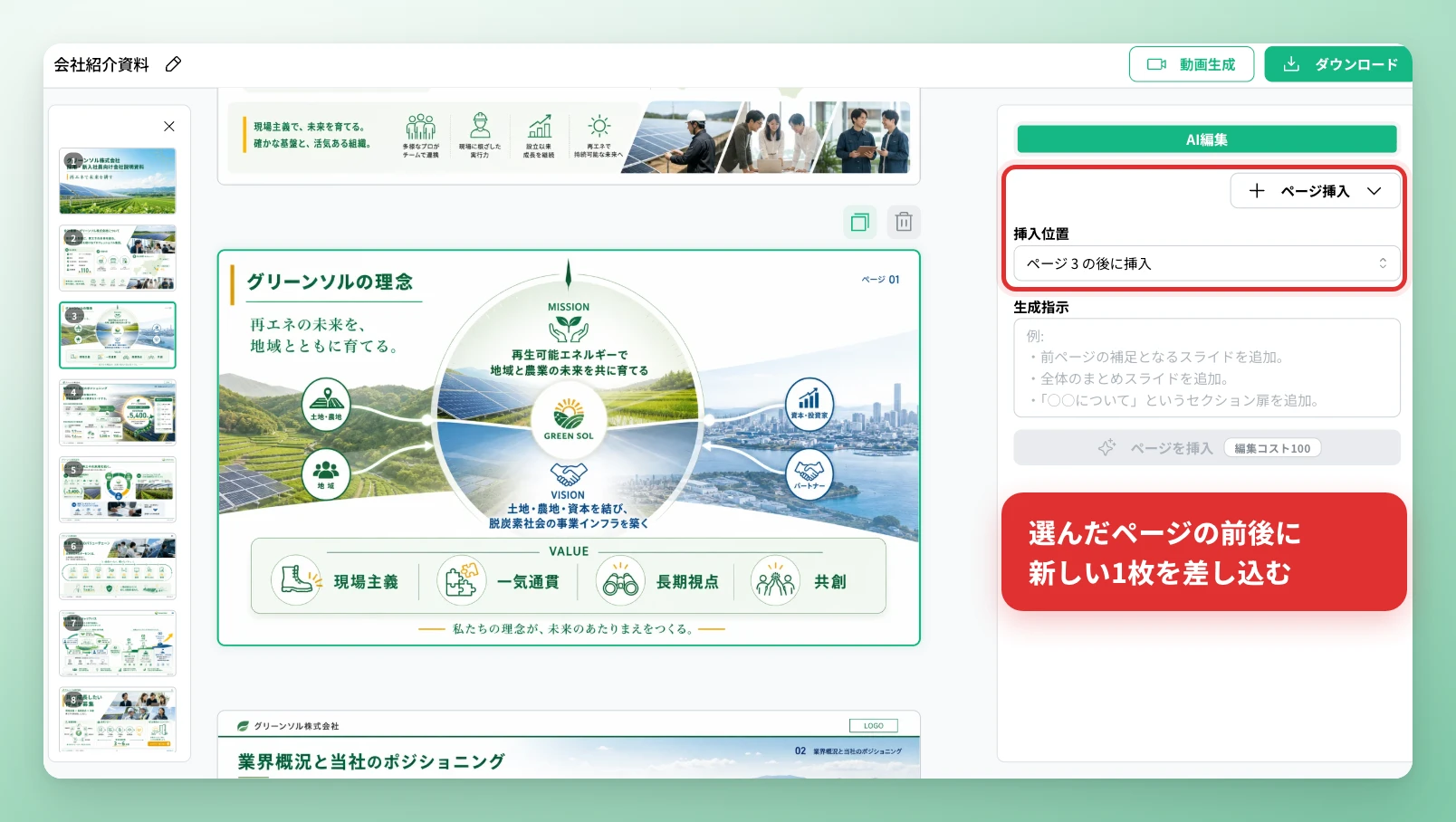
Task: Click the ページ 01 label on the slide
Action: tap(880, 280)
